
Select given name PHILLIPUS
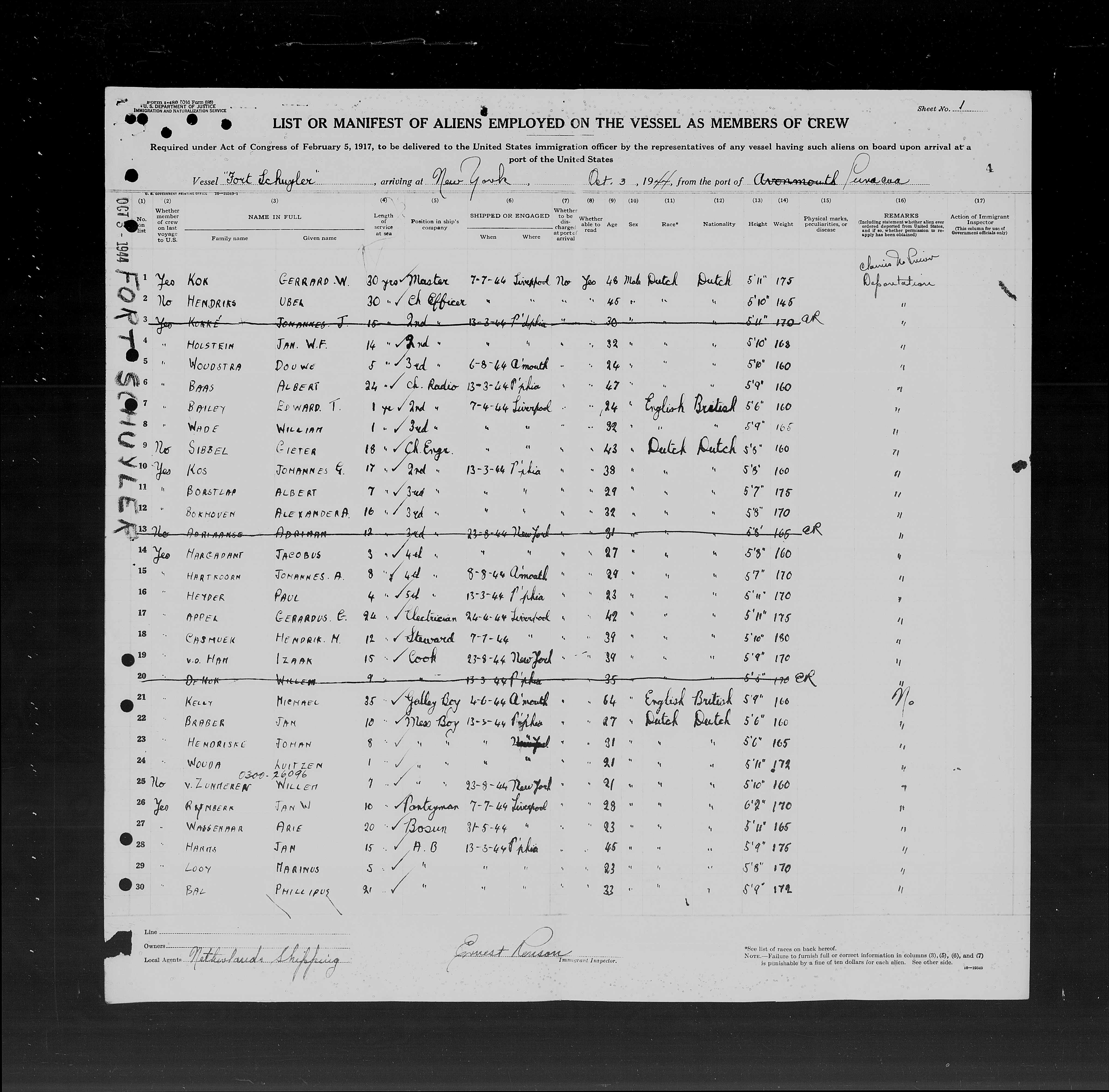[303, 891]
